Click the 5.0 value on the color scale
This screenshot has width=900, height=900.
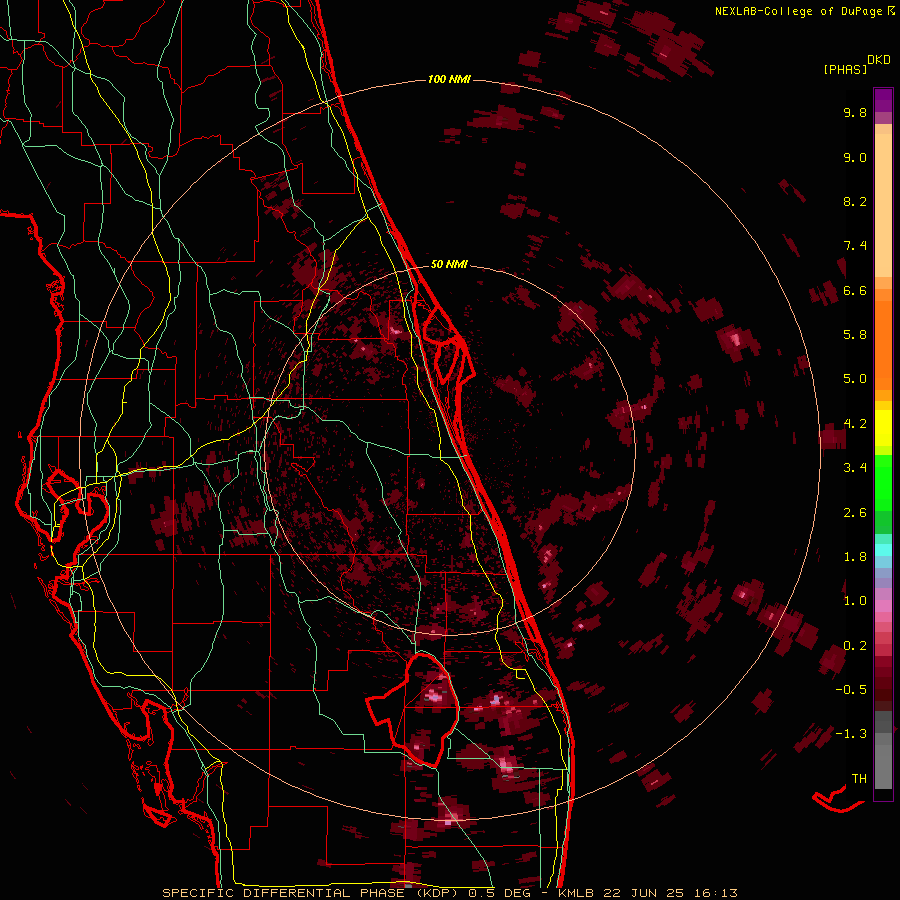coord(855,379)
